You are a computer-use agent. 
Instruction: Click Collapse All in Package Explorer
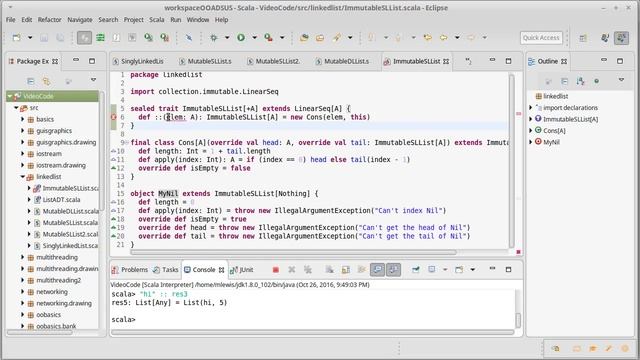[31, 81]
